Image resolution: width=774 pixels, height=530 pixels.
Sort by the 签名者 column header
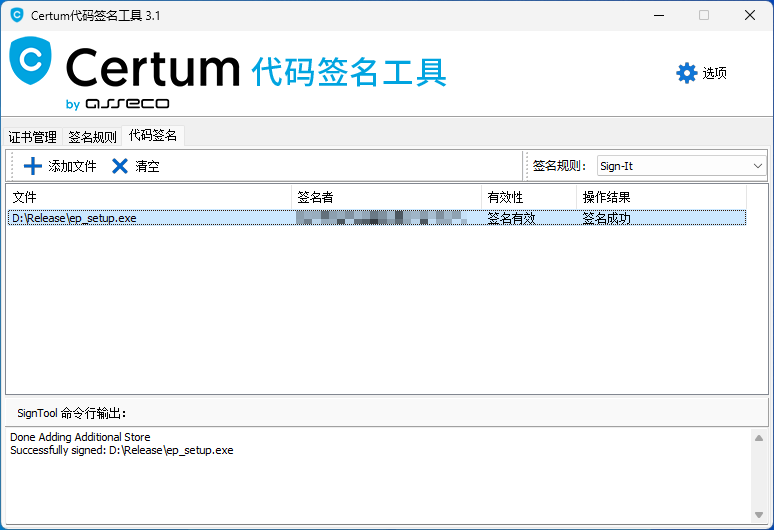pos(386,197)
